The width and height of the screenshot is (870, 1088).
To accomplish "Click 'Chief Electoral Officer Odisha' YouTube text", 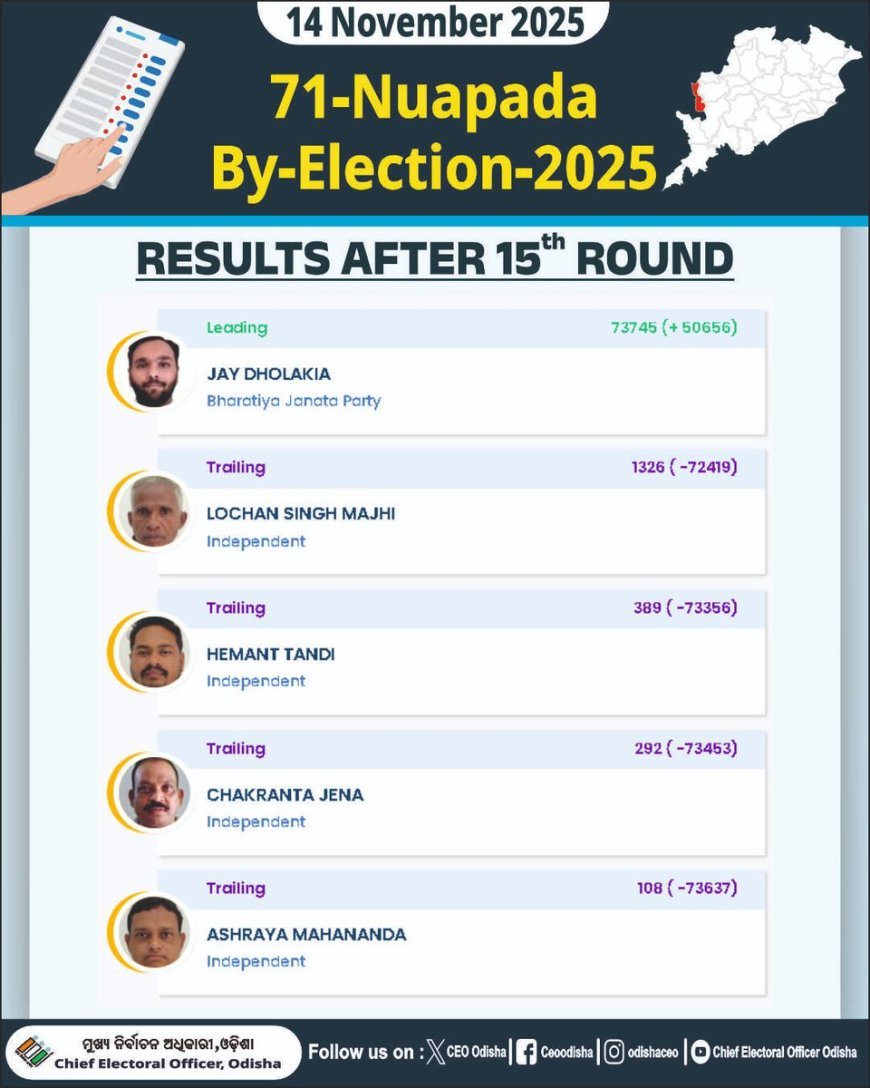I will (x=784, y=1052).
